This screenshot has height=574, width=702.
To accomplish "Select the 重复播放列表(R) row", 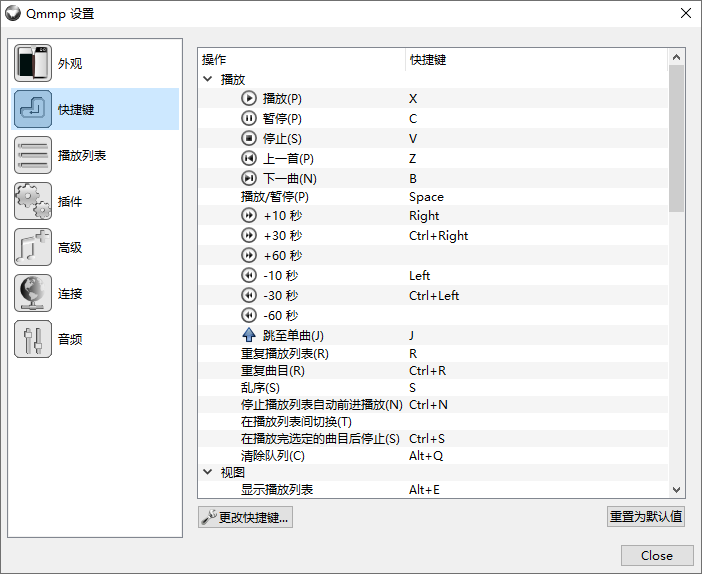I will (433, 354).
